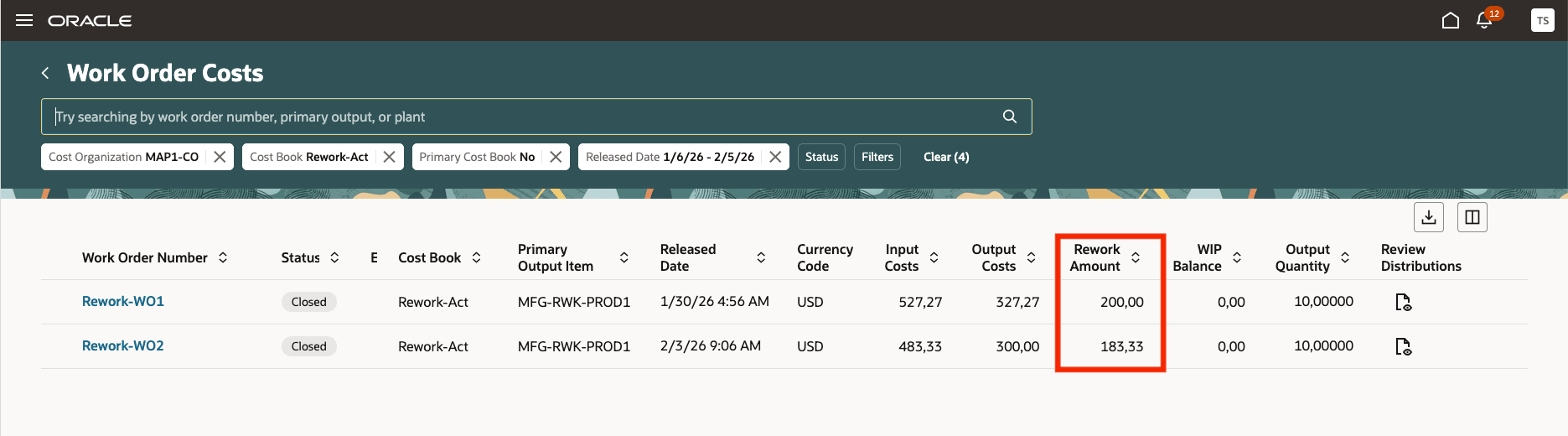Open the Rework-WO1 work order link
The height and width of the screenshot is (436, 1568).
[x=123, y=301]
